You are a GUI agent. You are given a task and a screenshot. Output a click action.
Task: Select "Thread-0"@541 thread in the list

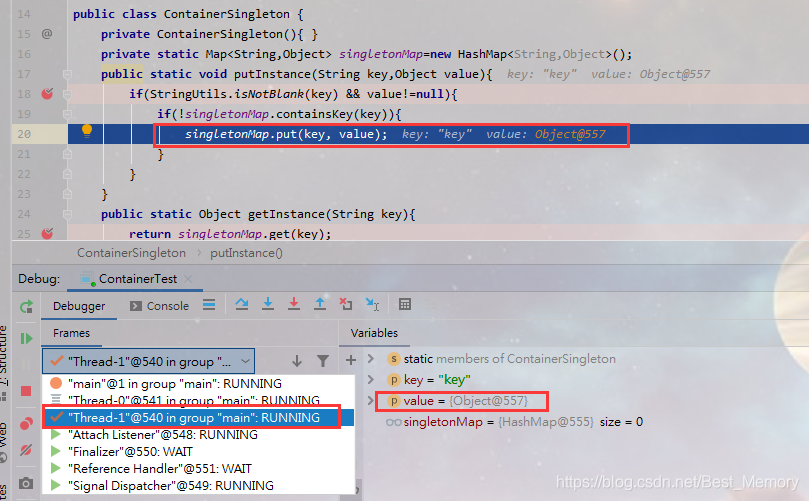pos(198,400)
